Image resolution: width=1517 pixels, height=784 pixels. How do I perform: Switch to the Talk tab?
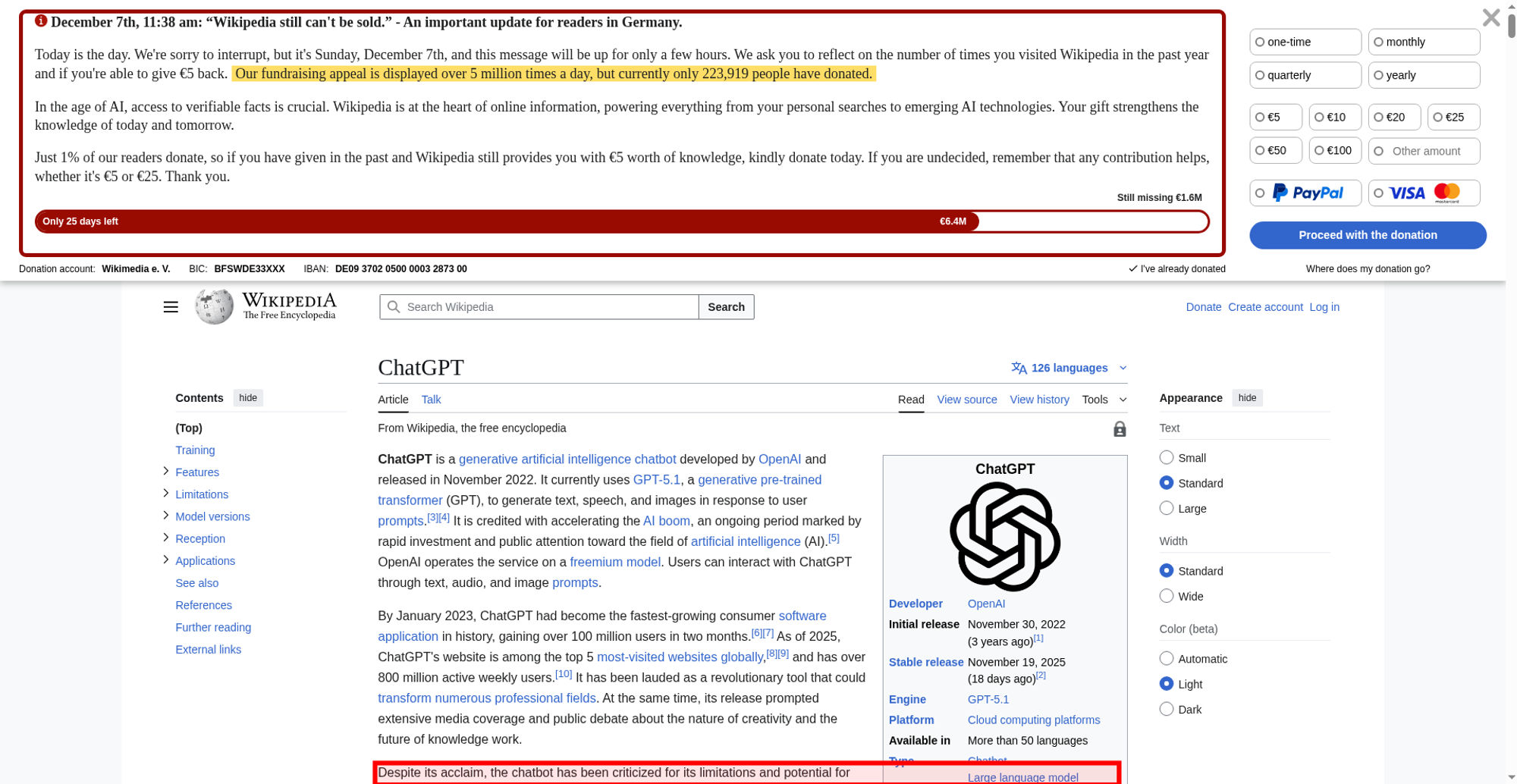pyautogui.click(x=431, y=400)
